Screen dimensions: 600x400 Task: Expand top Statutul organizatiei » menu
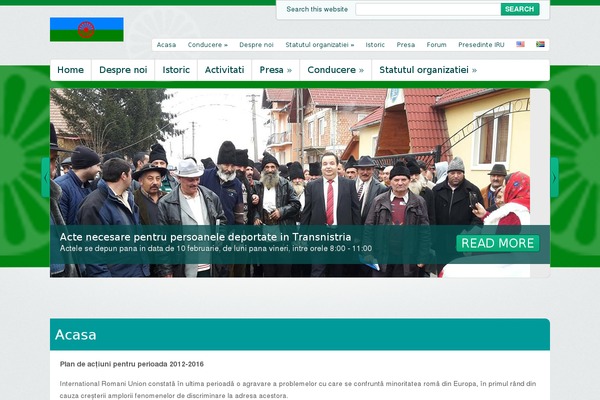320,45
